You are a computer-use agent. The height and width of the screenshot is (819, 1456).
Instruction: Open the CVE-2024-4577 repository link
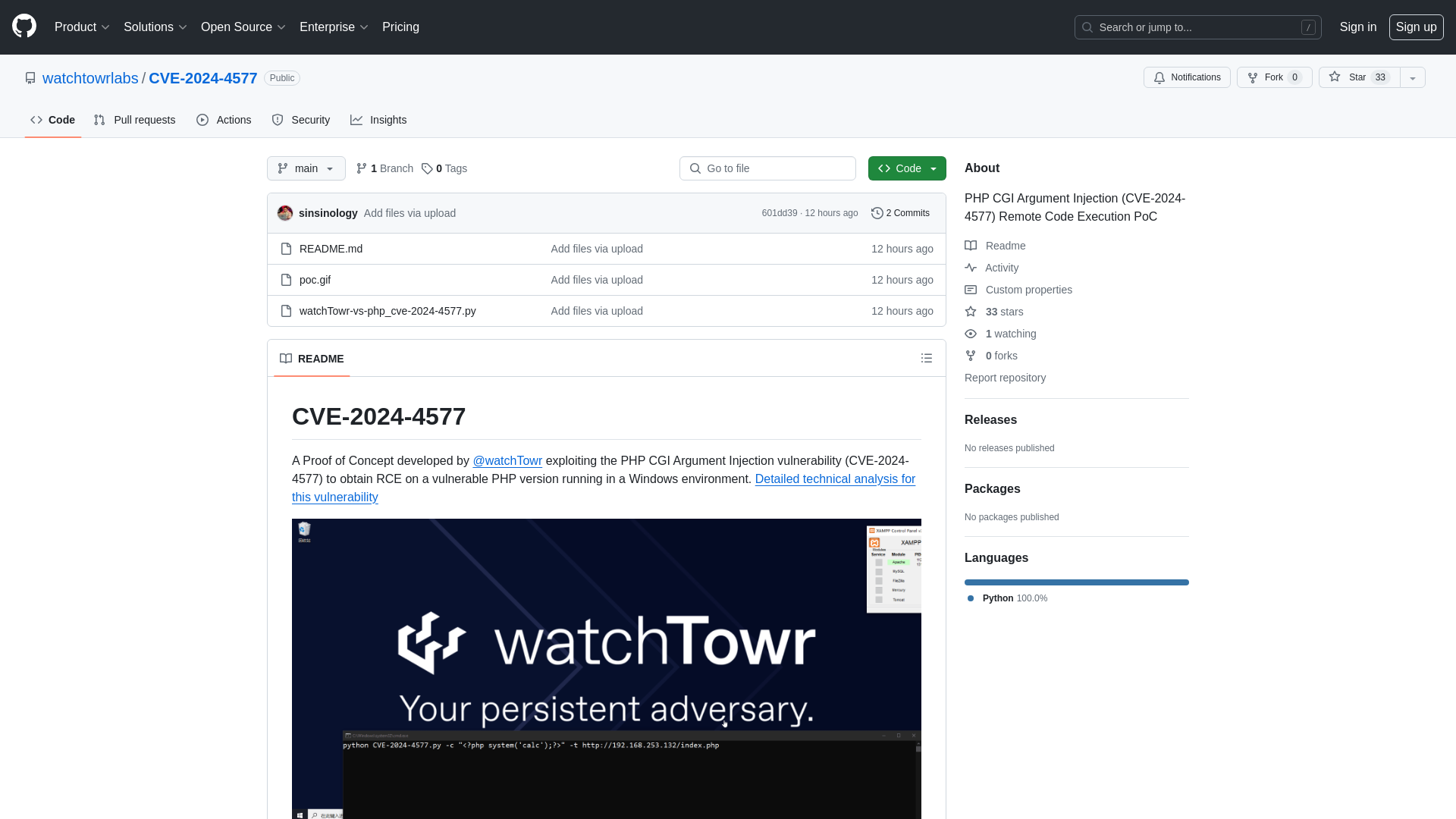[x=203, y=78]
